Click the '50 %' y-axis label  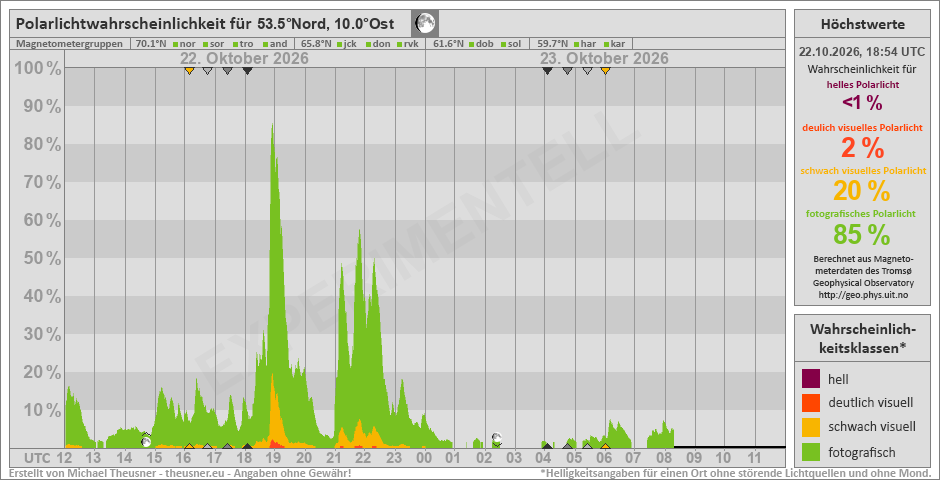[x=42, y=258]
